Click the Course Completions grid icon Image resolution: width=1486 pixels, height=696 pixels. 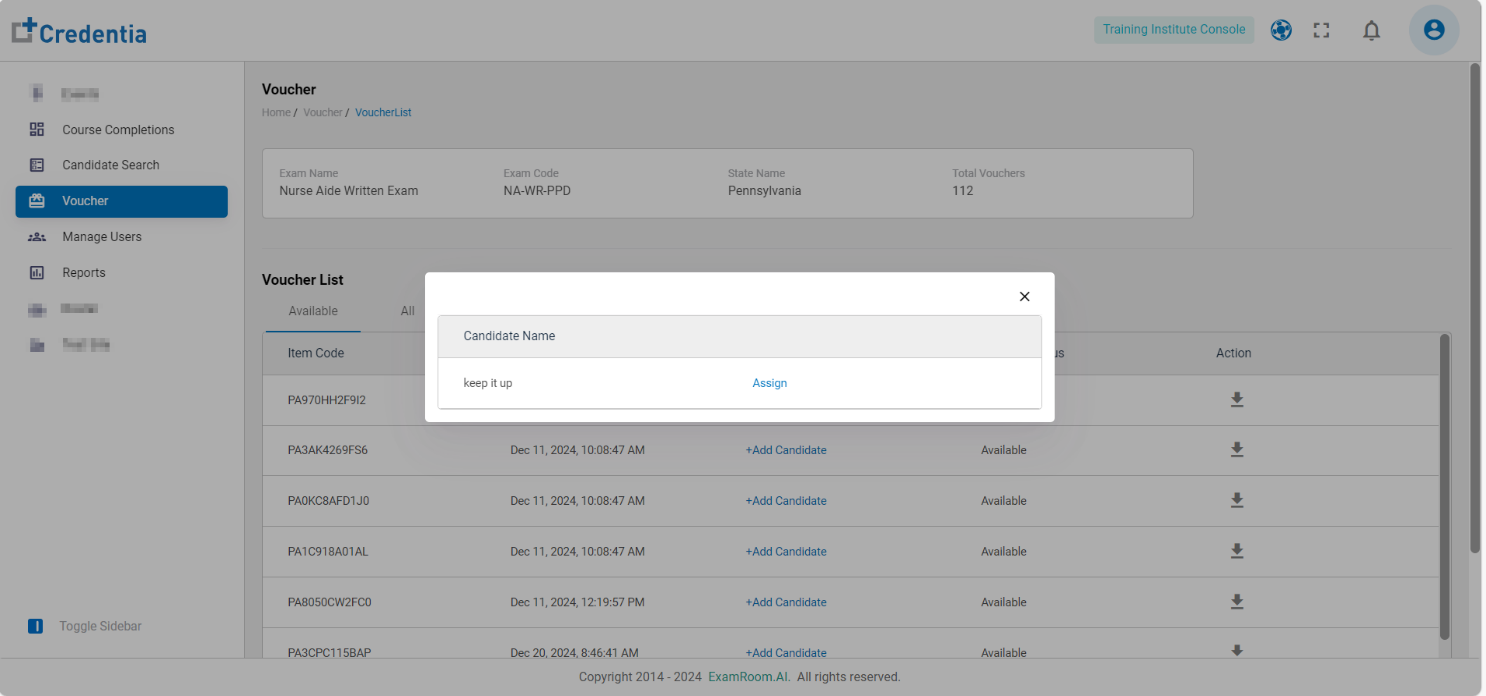[37, 129]
